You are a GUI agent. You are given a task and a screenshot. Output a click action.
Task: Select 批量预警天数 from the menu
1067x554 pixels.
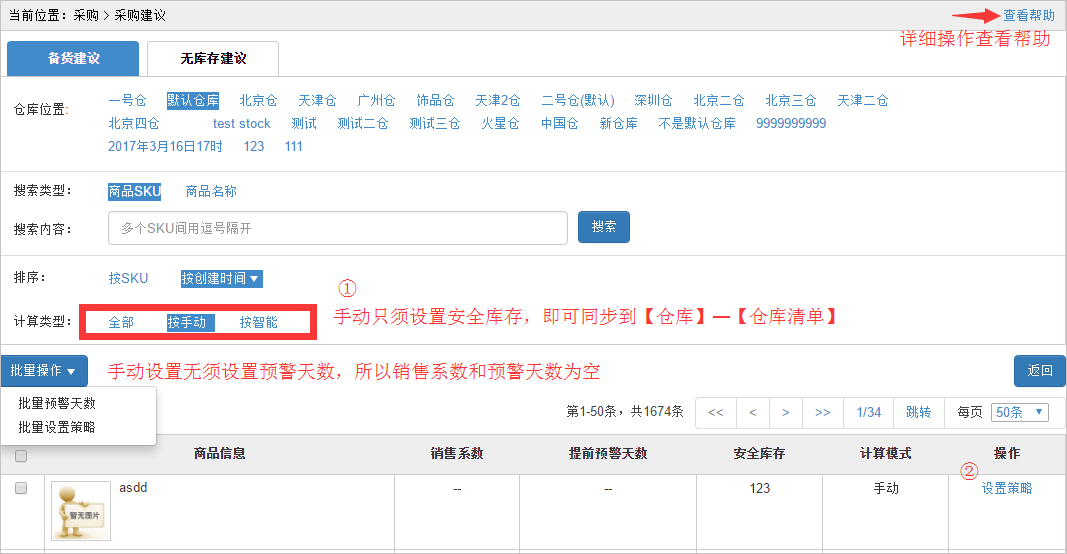[57, 403]
